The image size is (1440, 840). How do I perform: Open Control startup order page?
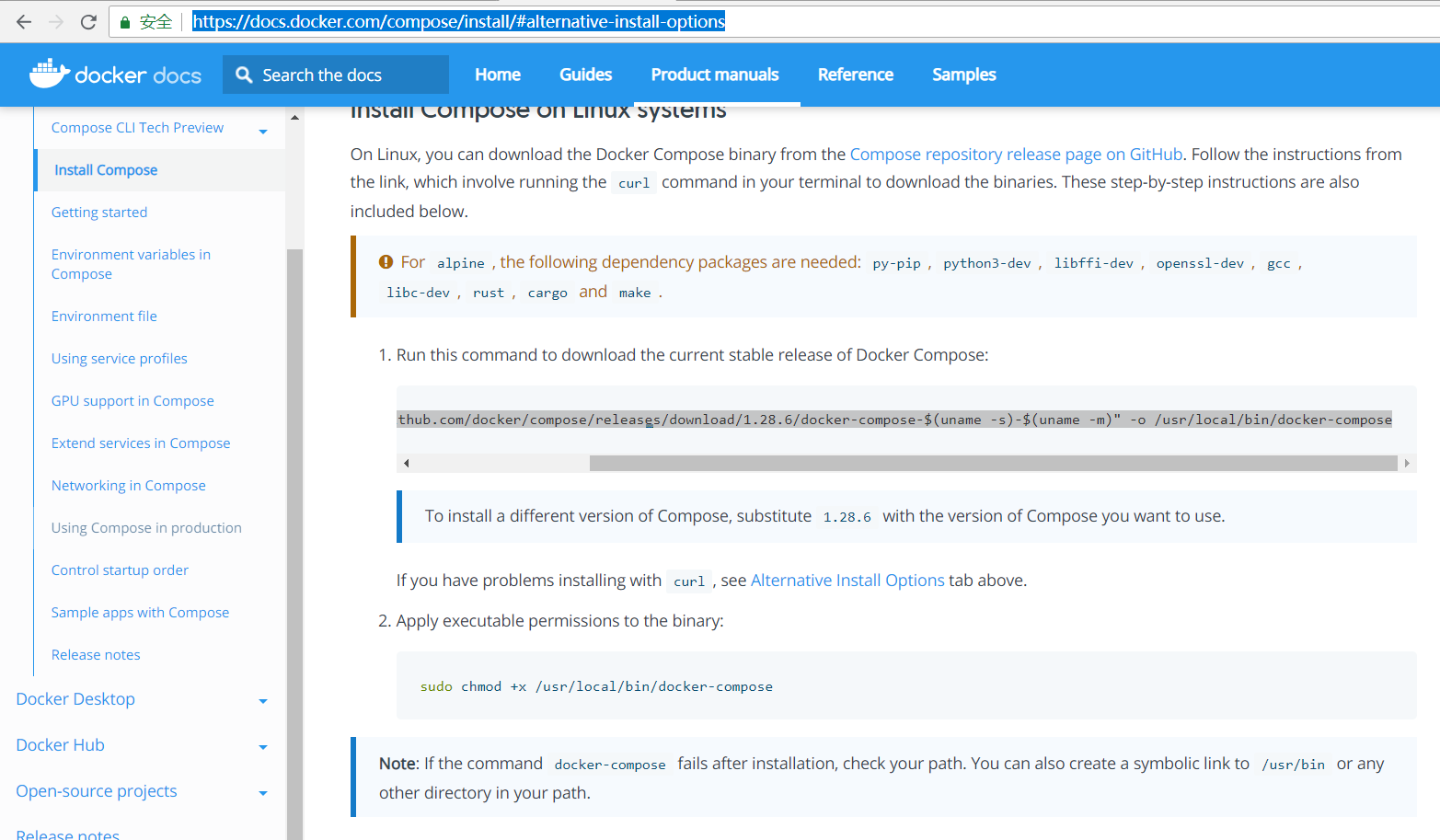click(120, 570)
